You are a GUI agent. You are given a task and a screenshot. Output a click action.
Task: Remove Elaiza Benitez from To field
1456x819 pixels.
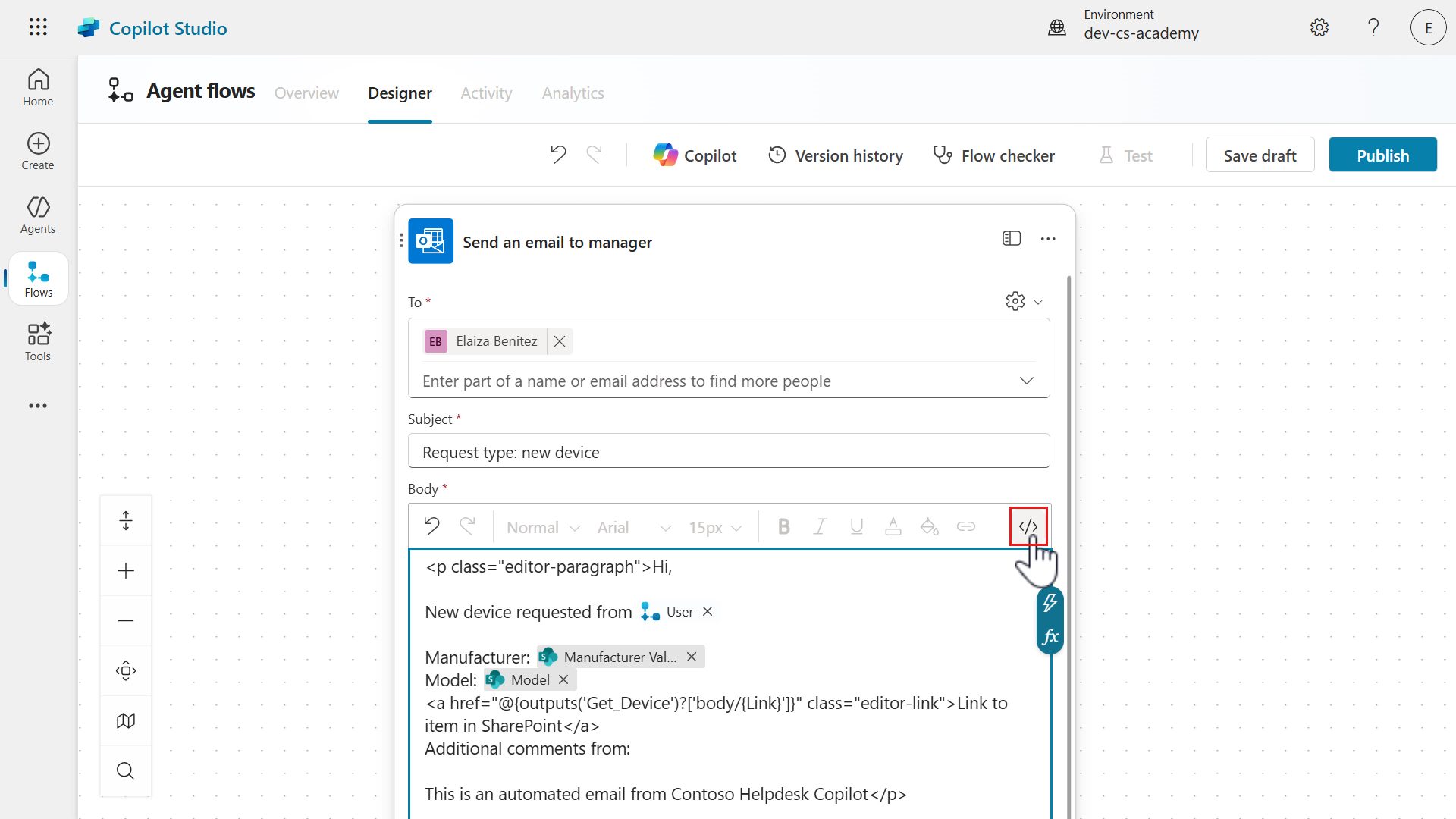[x=560, y=341]
